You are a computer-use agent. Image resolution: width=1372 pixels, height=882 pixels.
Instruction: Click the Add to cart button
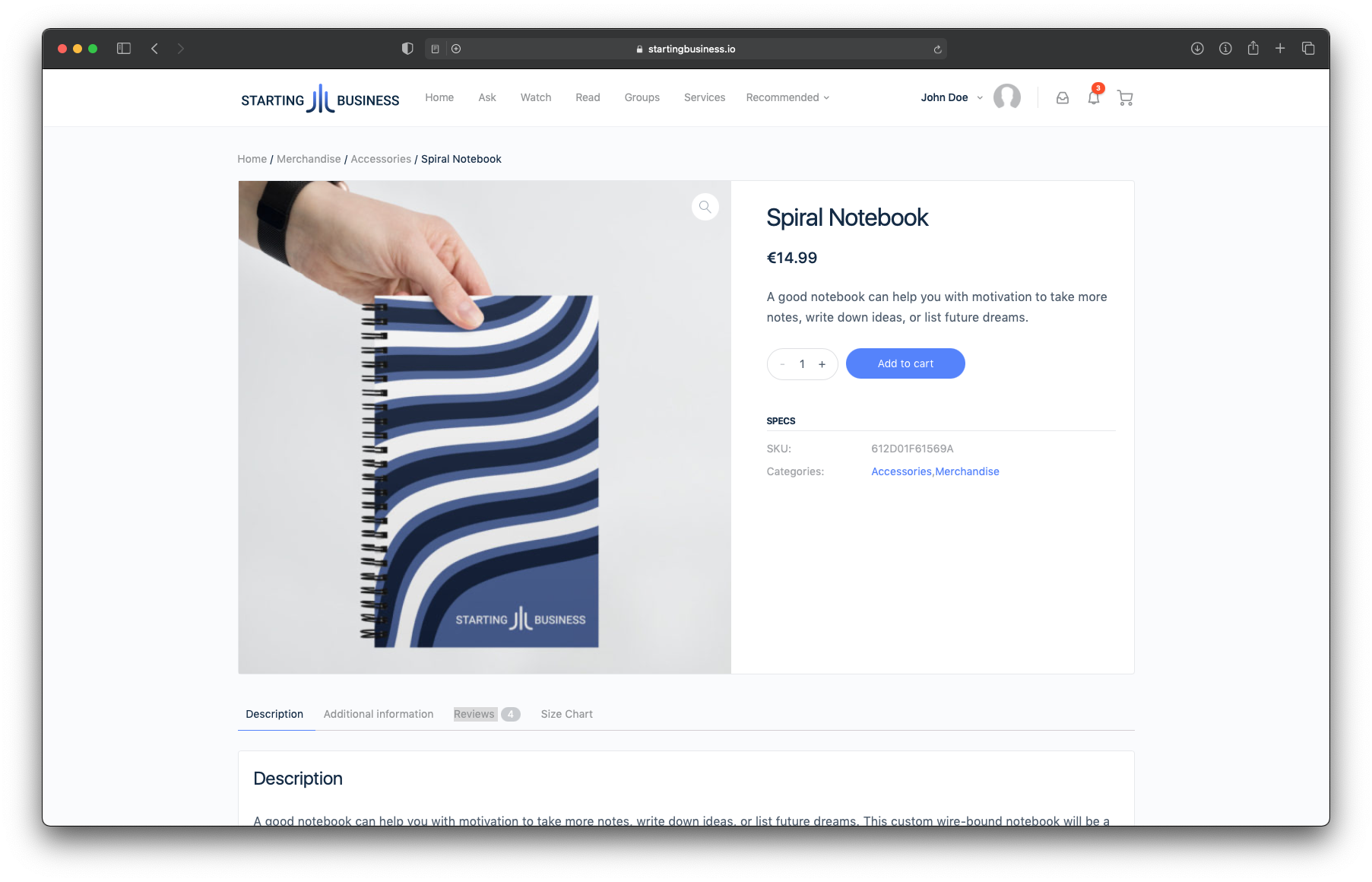pos(905,363)
